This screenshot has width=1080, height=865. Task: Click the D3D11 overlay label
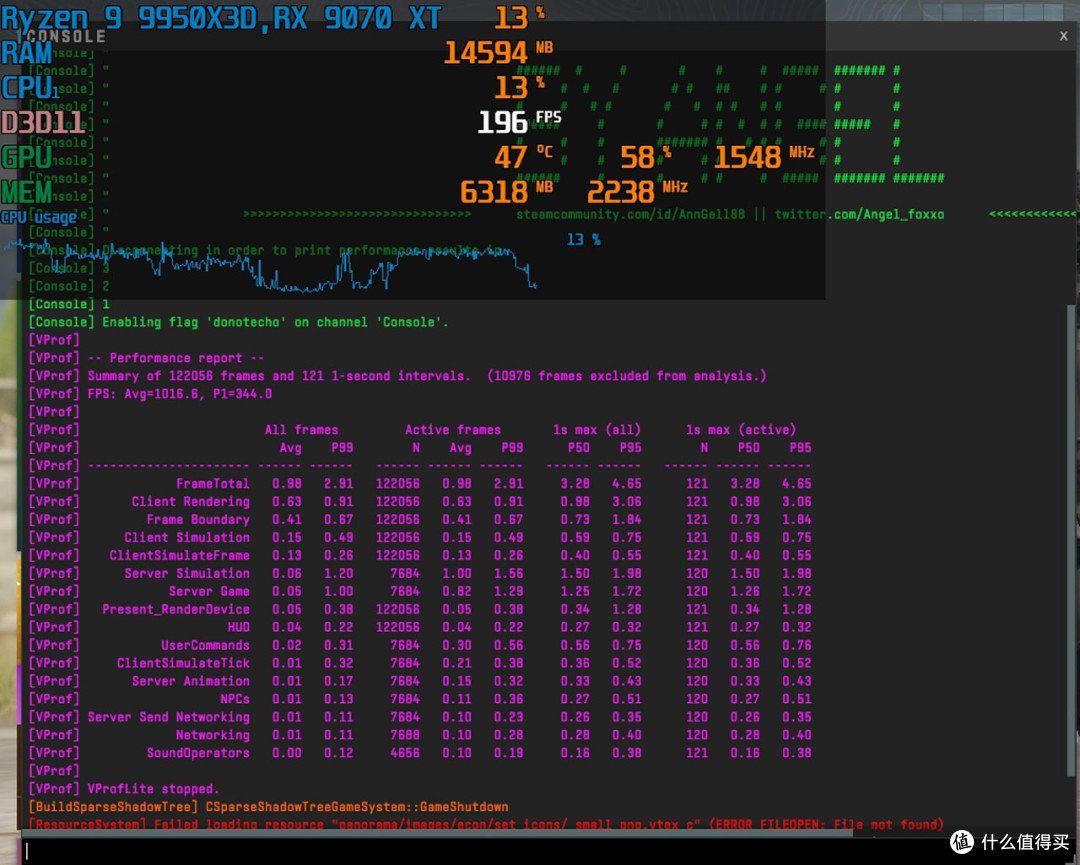click(x=43, y=123)
